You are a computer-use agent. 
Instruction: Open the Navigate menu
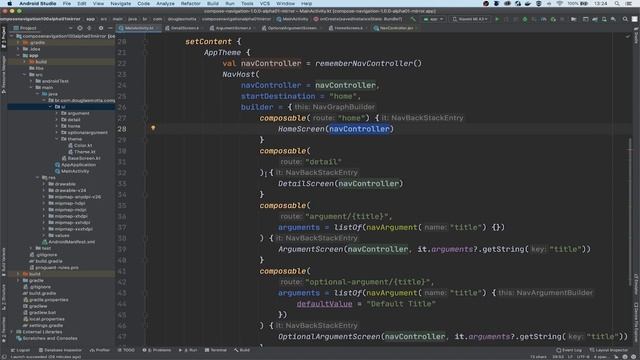click(x=121, y=3)
